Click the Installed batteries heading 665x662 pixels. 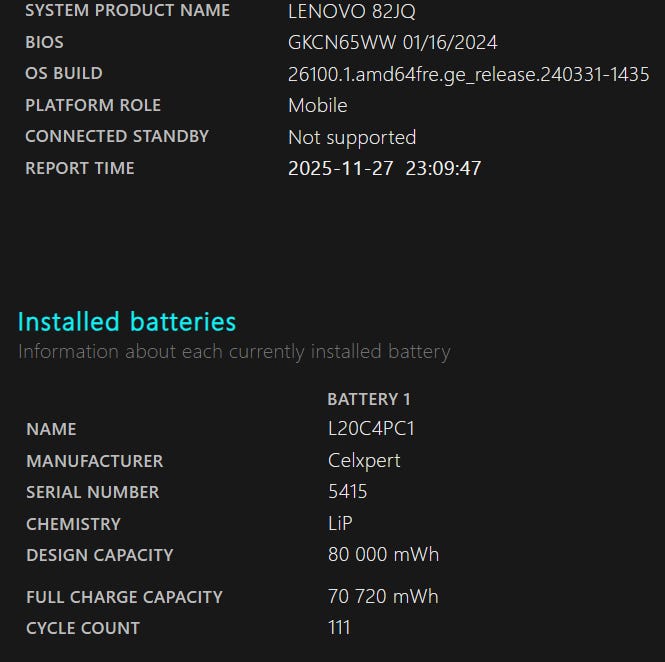(x=127, y=322)
